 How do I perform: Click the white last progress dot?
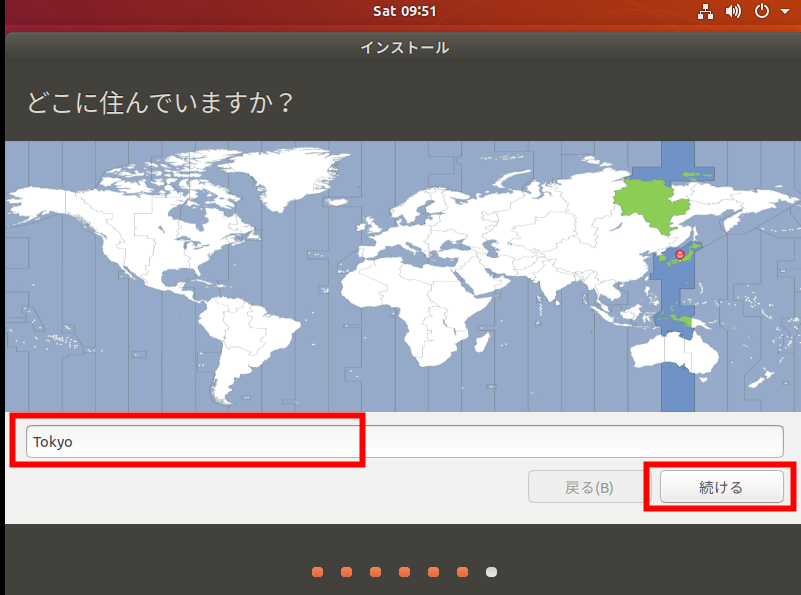491,572
